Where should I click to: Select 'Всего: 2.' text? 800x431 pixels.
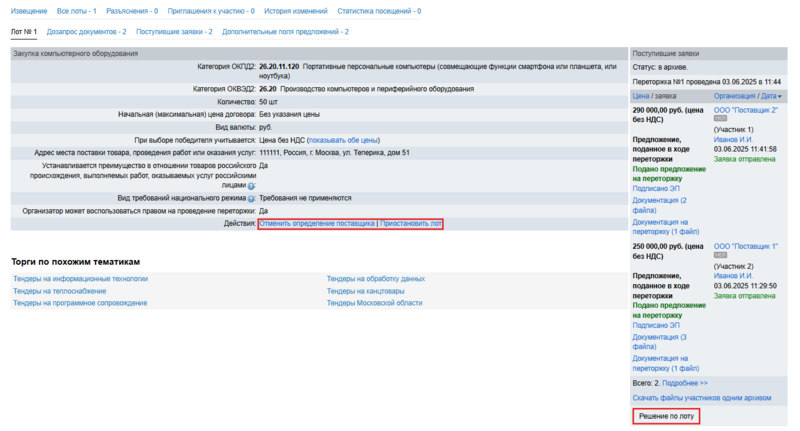[x=646, y=383]
